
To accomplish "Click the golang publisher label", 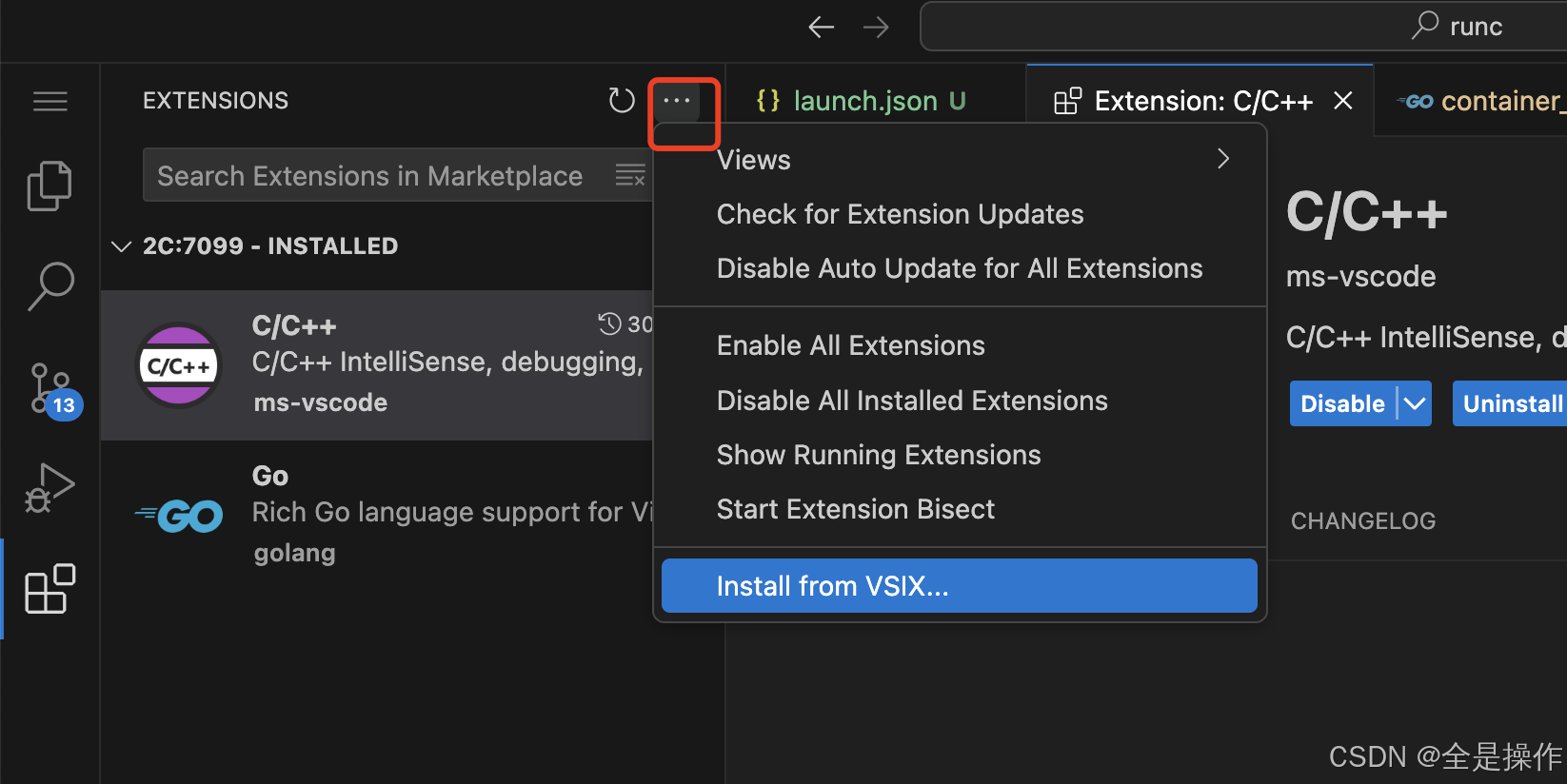I will [x=294, y=553].
